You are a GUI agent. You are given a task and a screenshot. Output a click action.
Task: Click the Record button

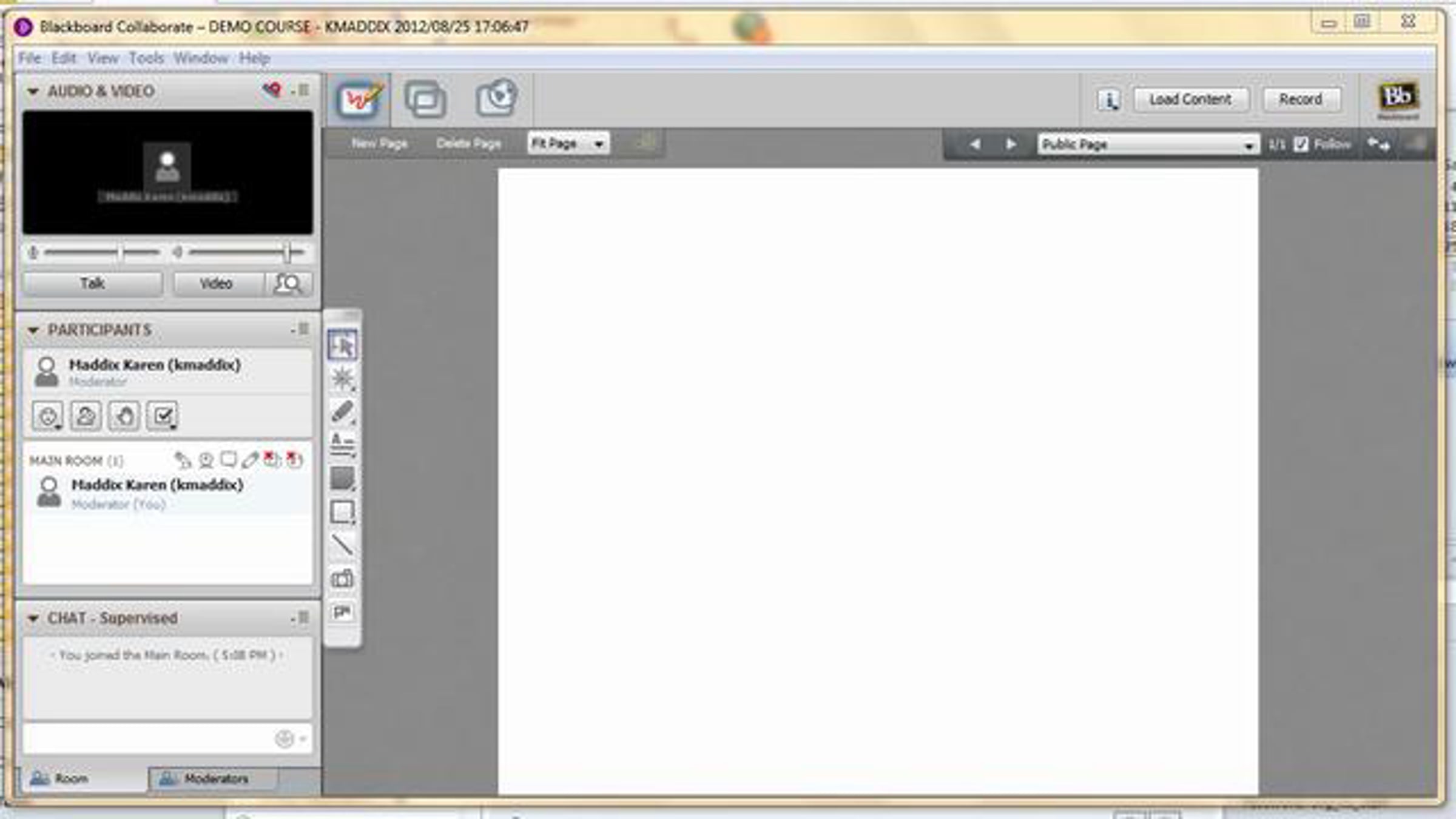(1301, 99)
